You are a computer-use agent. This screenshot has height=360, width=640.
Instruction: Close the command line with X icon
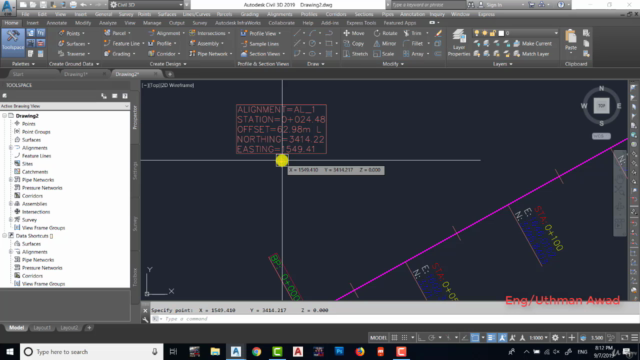[145, 310]
